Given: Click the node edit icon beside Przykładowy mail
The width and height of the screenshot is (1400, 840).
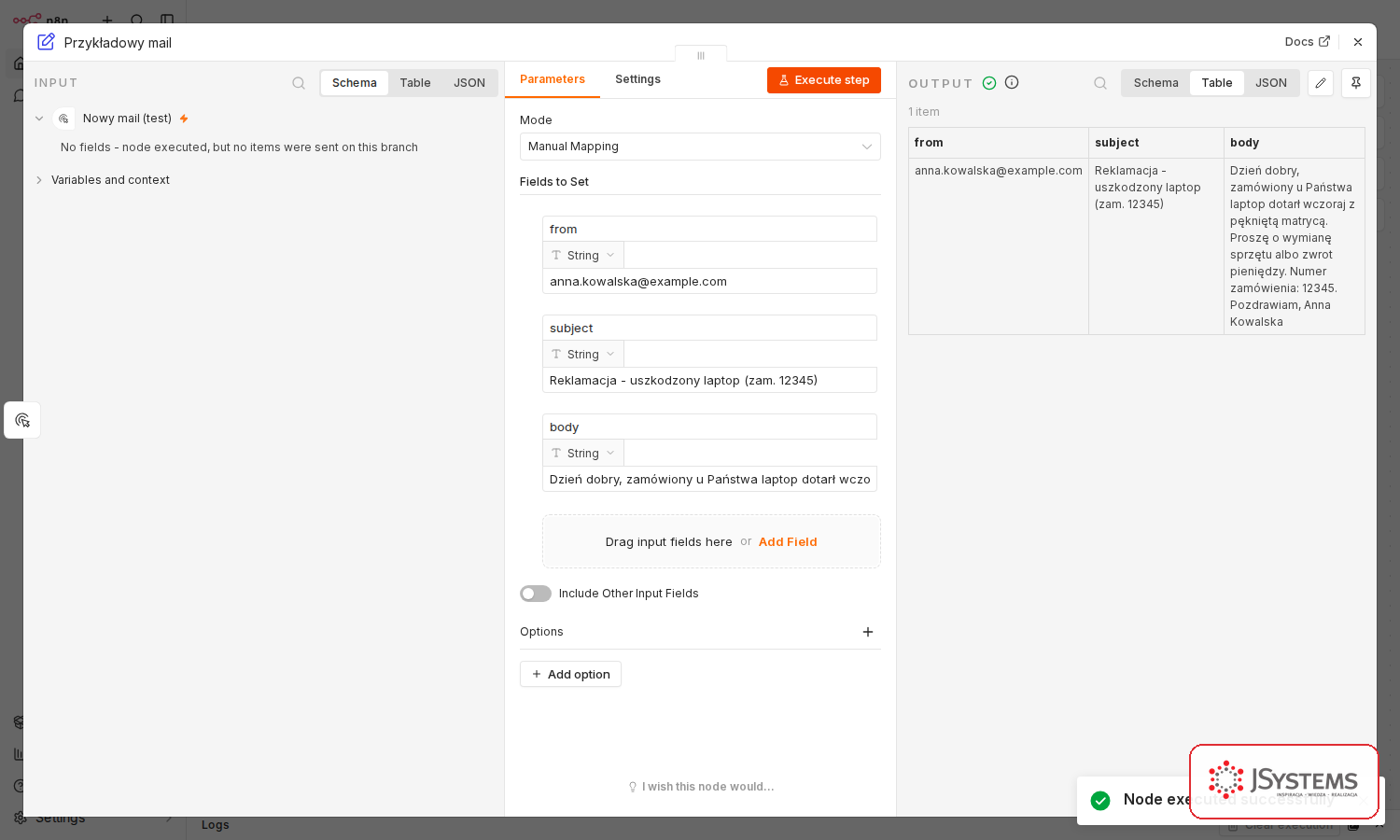Looking at the screenshot, I should [x=46, y=42].
